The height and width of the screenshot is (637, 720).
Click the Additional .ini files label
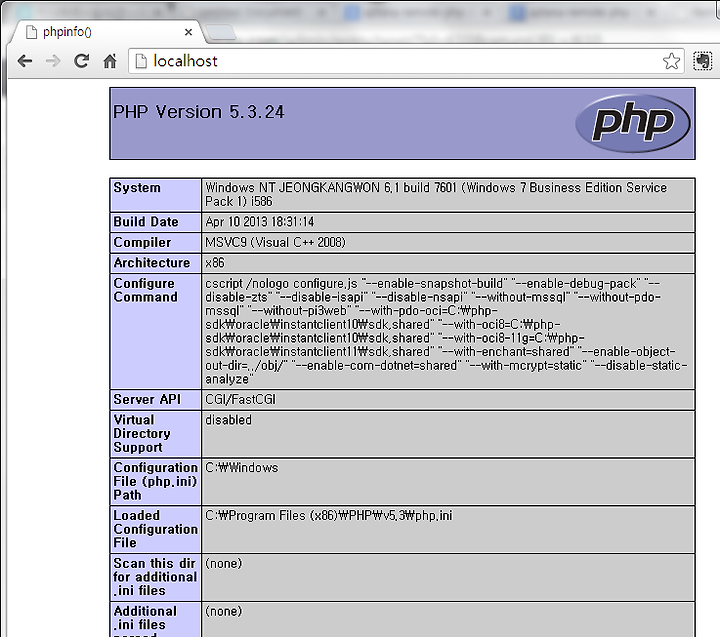click(x=145, y=623)
